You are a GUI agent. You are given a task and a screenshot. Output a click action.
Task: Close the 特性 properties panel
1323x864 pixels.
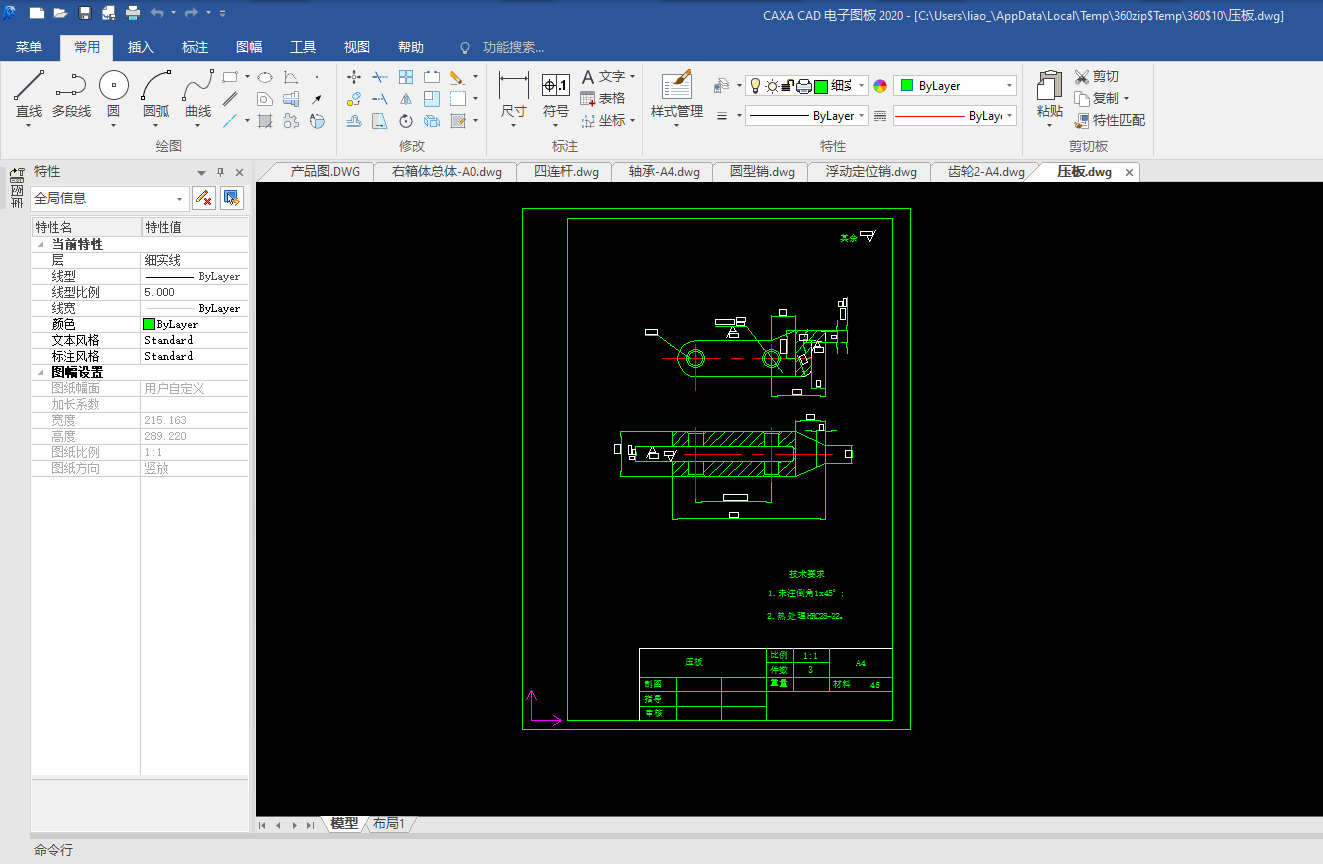pos(239,172)
